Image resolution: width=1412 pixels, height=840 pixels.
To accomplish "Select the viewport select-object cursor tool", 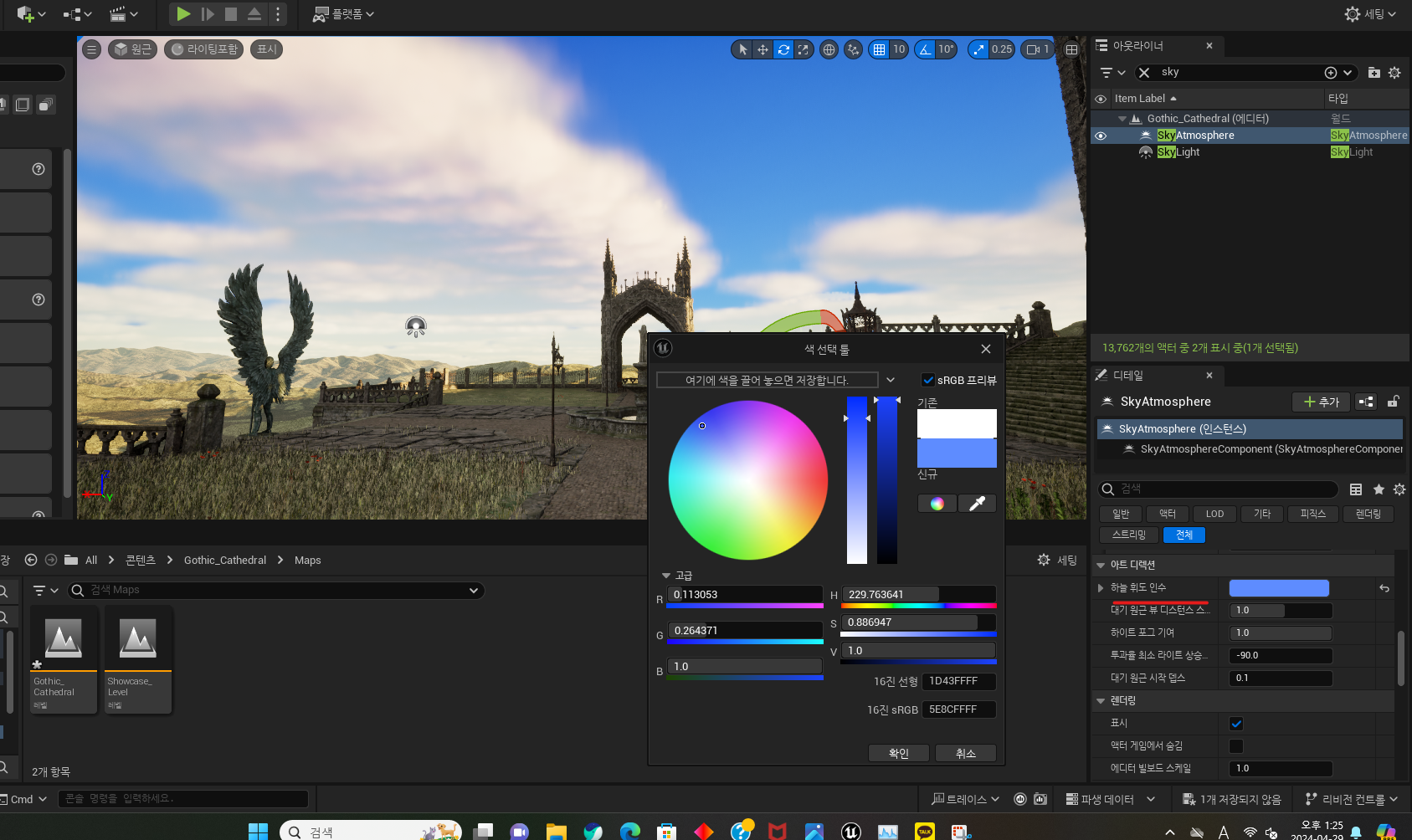I will (x=742, y=49).
